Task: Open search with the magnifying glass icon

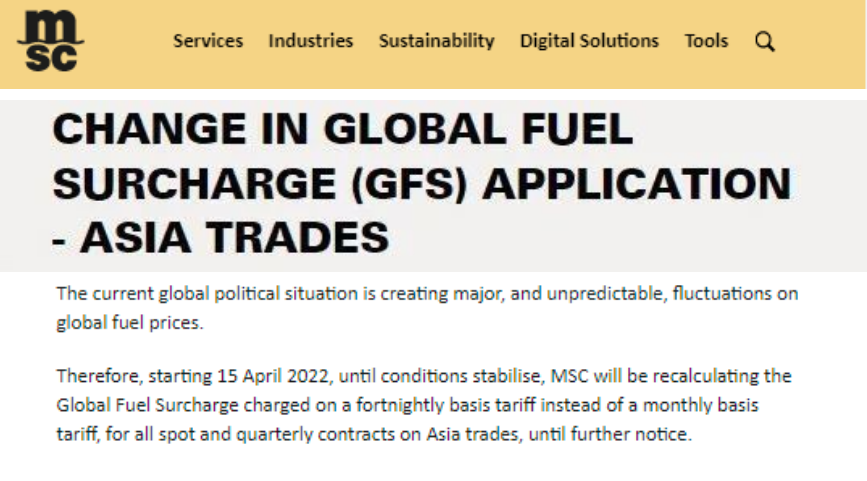Action: point(765,41)
